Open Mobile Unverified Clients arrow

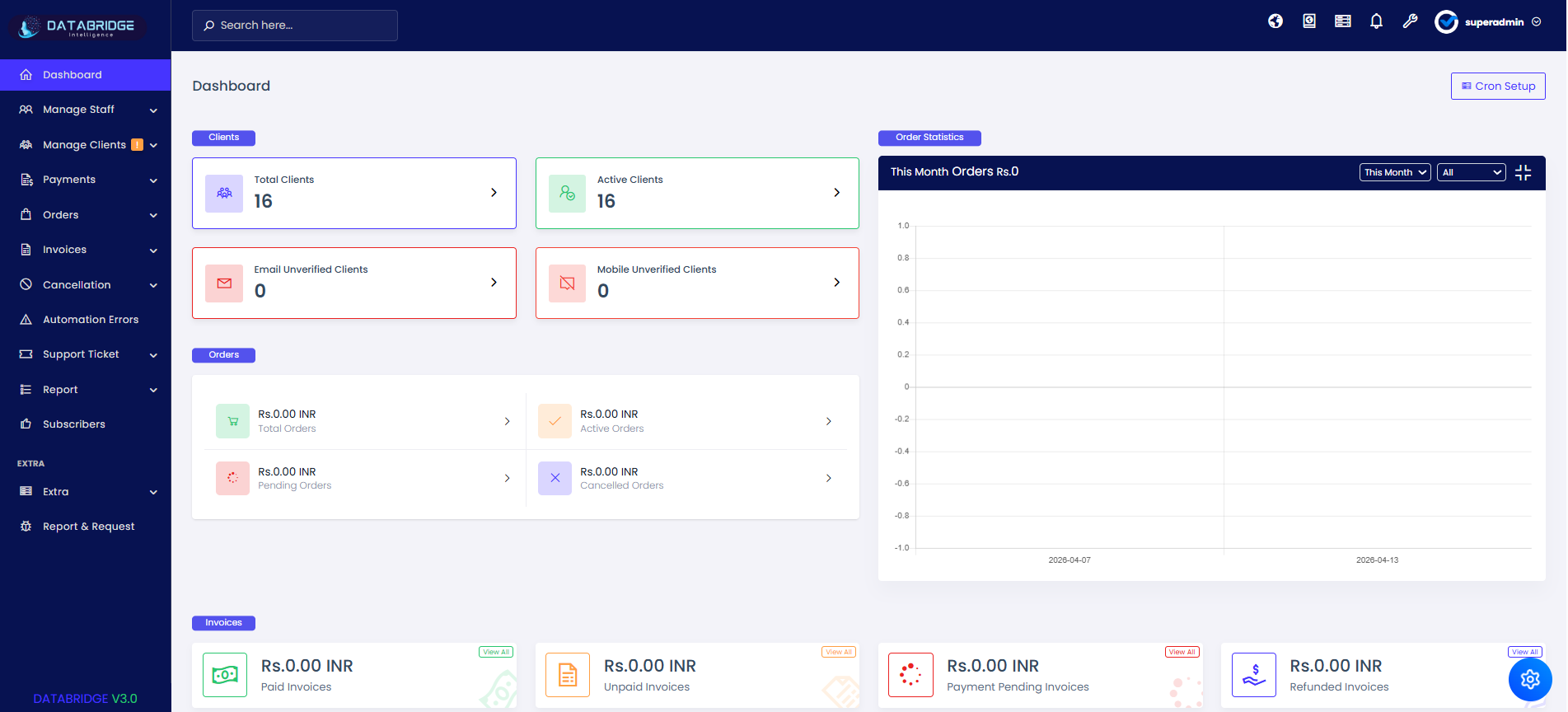836,283
